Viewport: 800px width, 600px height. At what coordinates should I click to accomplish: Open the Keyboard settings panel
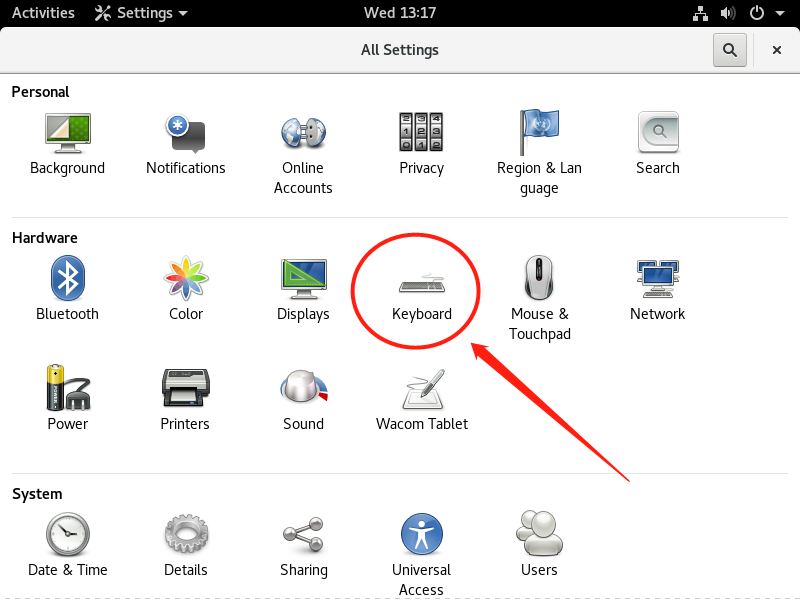click(421, 297)
